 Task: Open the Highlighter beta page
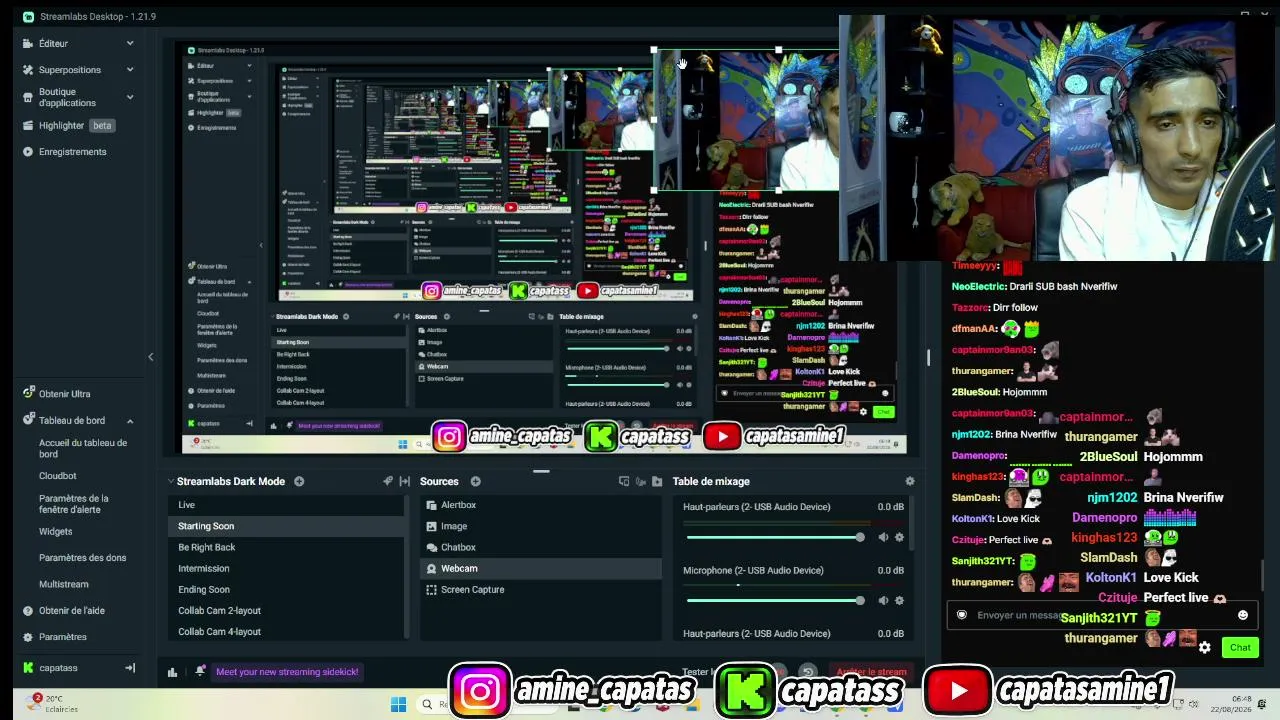pyautogui.click(x=76, y=125)
